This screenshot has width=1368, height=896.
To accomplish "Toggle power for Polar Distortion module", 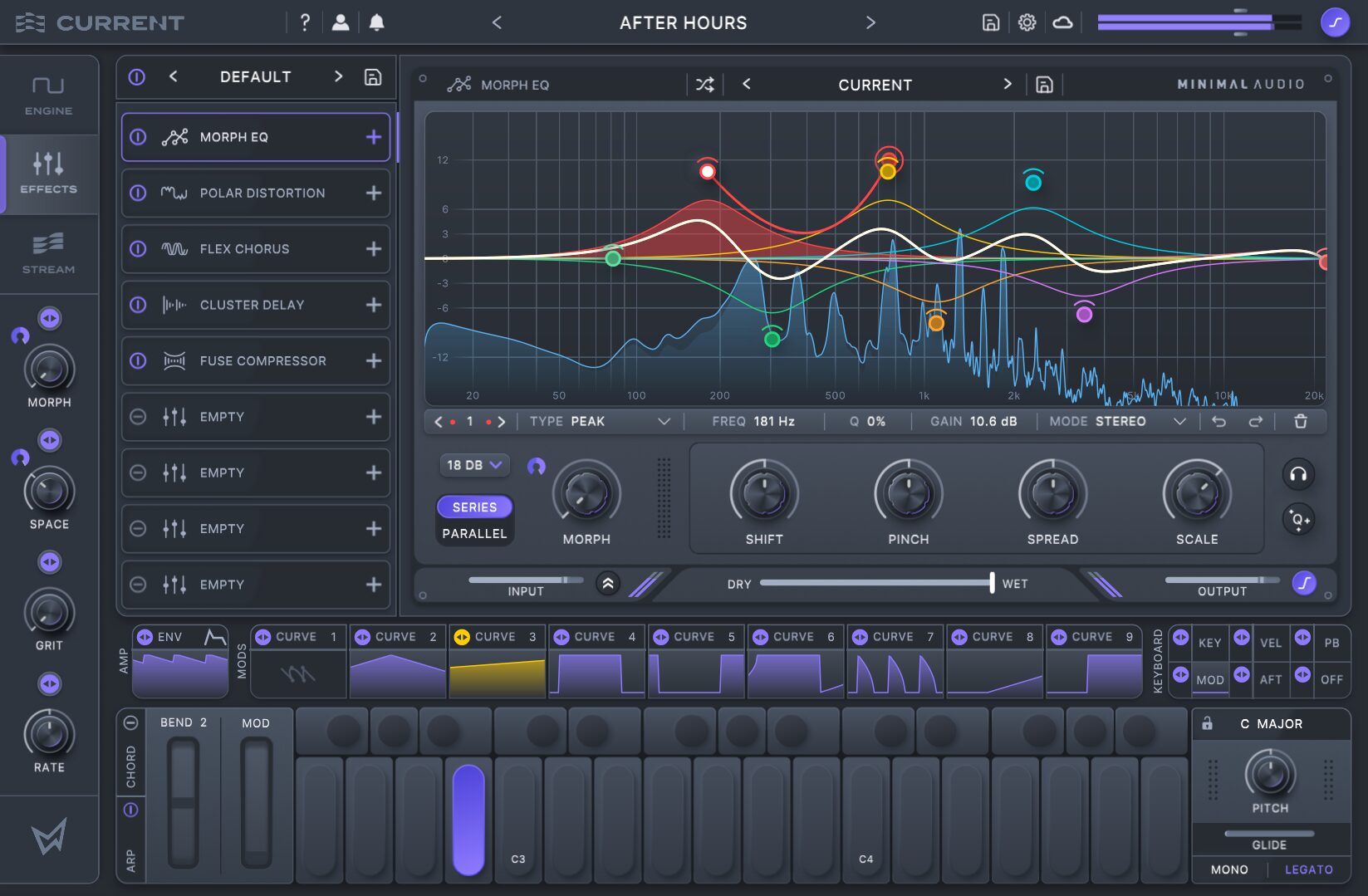I will tap(139, 193).
